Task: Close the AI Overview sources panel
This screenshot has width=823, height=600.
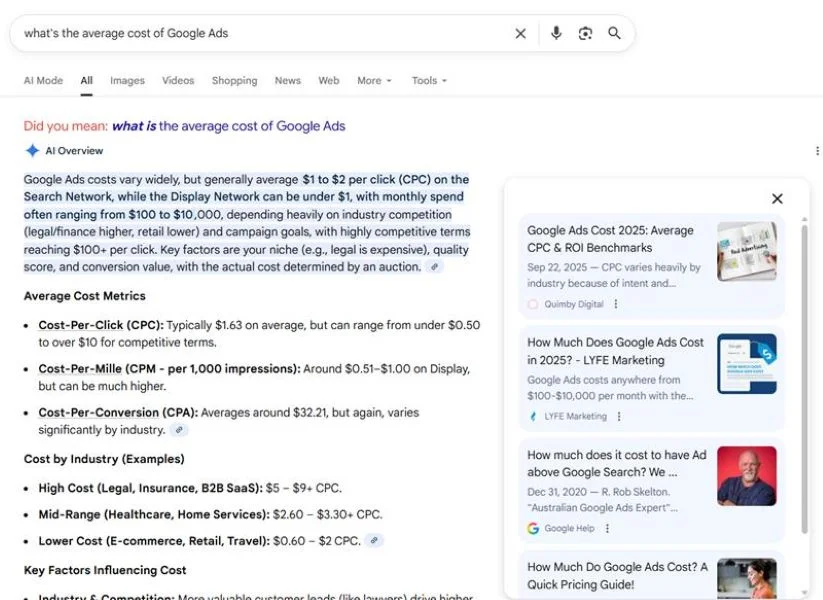Action: pos(777,198)
